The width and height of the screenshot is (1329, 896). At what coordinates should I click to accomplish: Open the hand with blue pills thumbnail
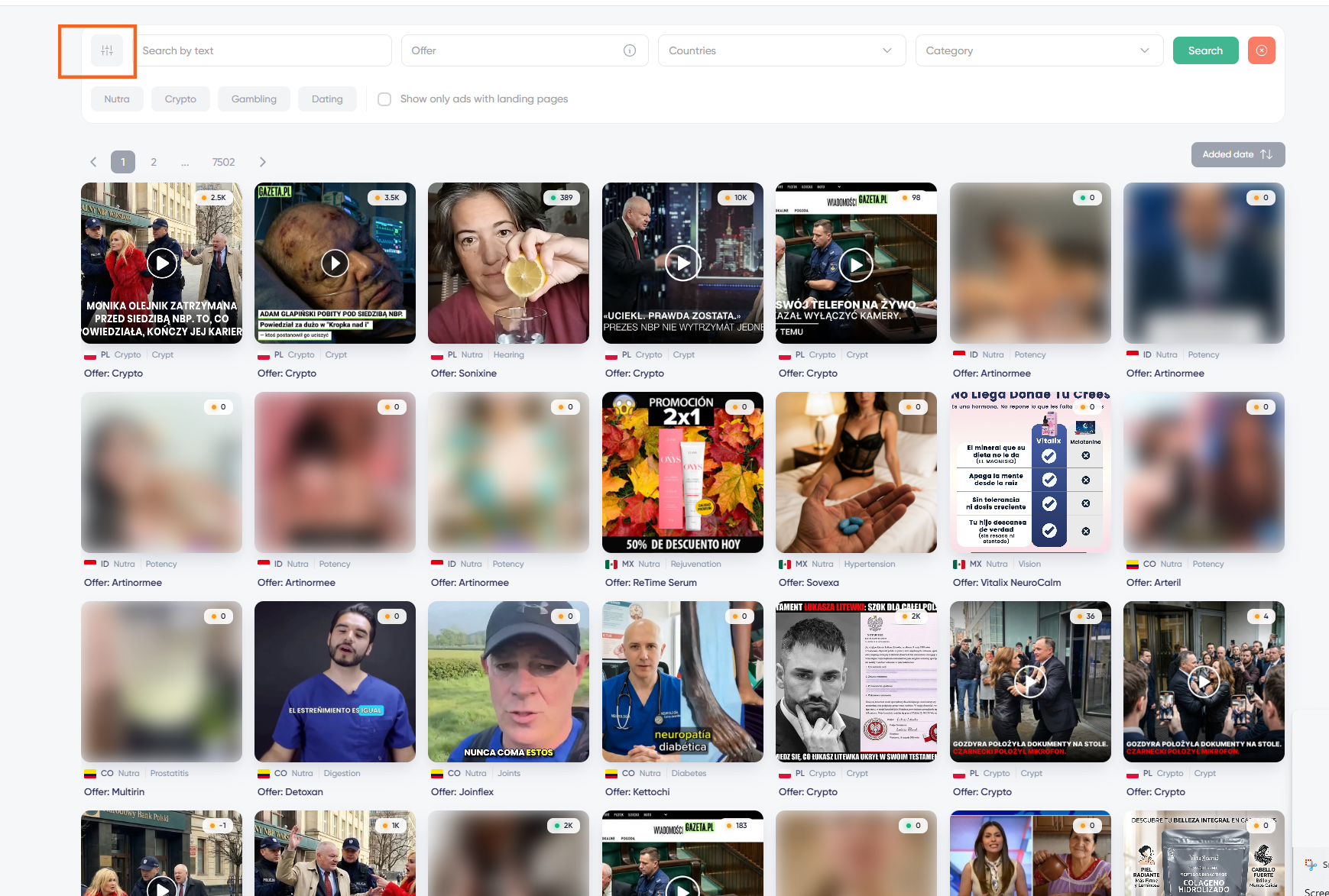856,472
